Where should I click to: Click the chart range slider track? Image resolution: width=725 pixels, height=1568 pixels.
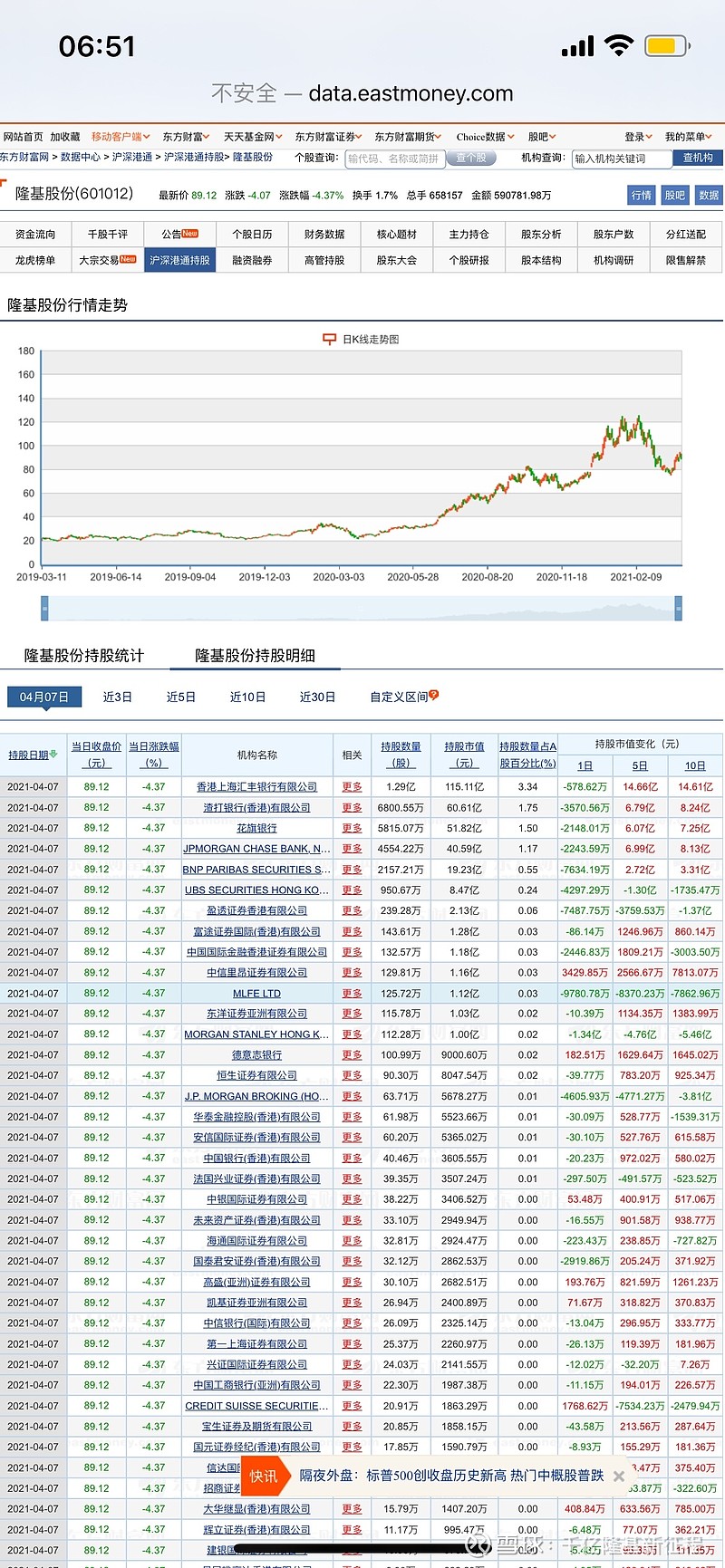[362, 608]
